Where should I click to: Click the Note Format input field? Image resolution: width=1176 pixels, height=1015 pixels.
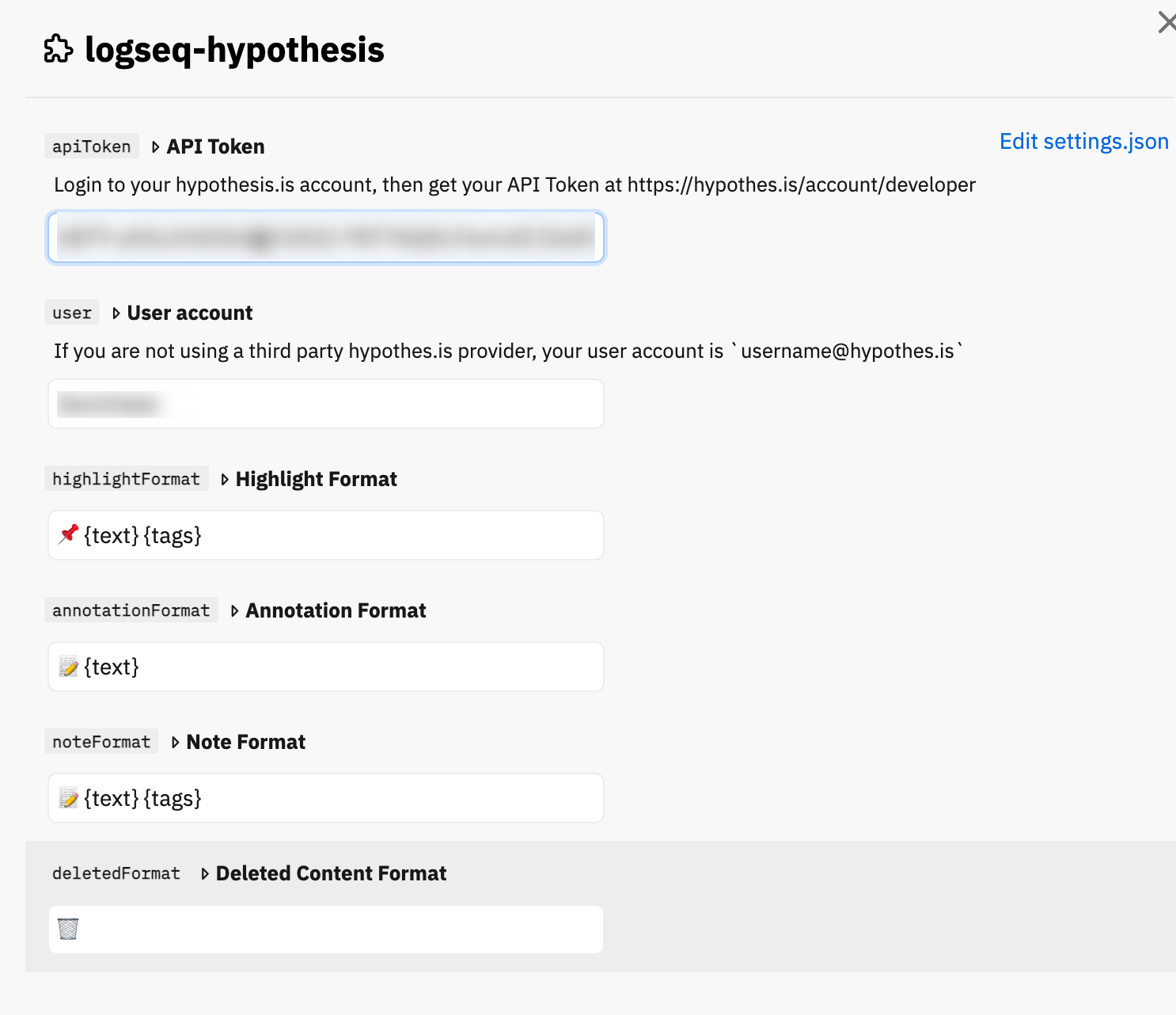coord(326,798)
